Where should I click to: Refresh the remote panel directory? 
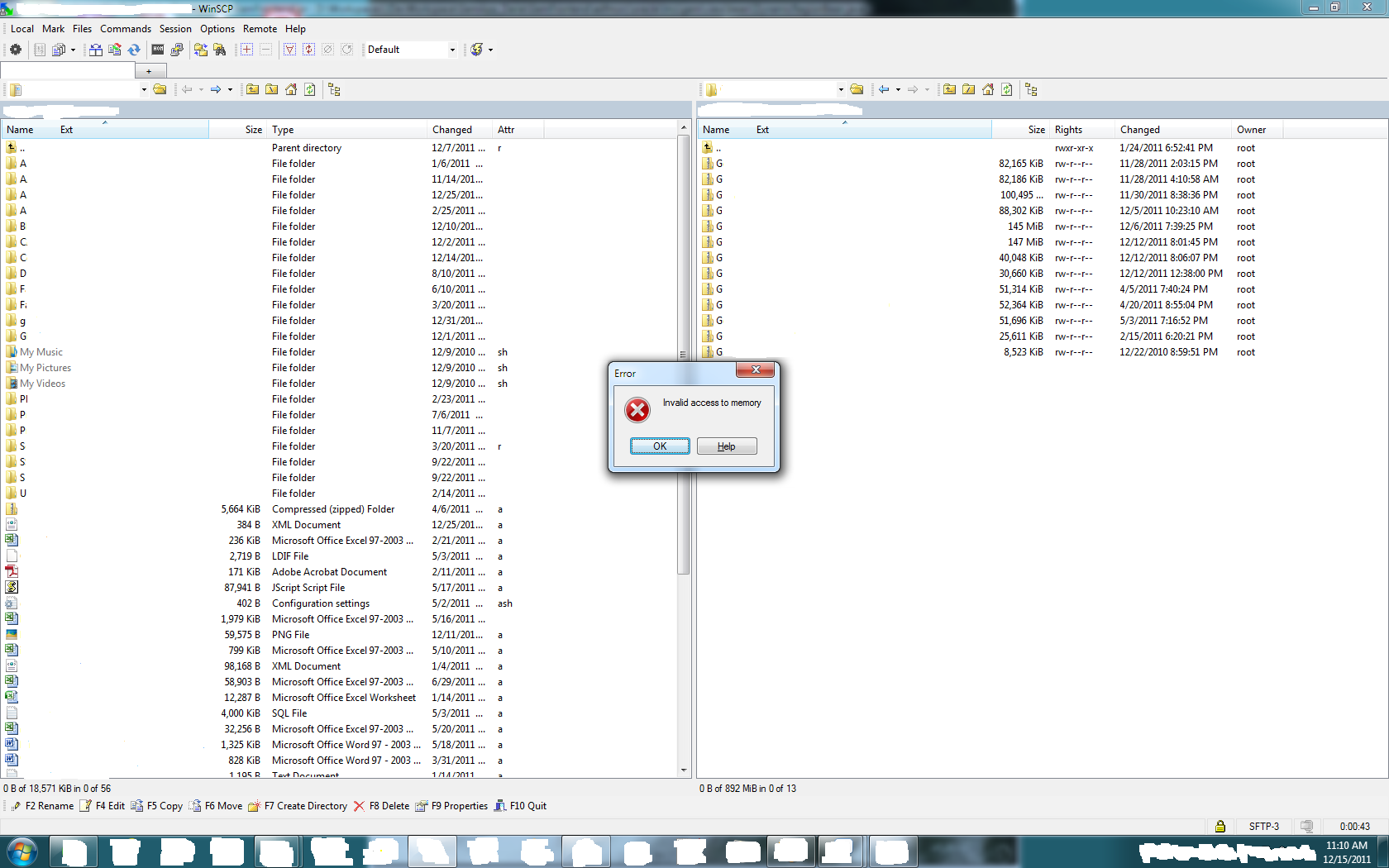point(1006,89)
